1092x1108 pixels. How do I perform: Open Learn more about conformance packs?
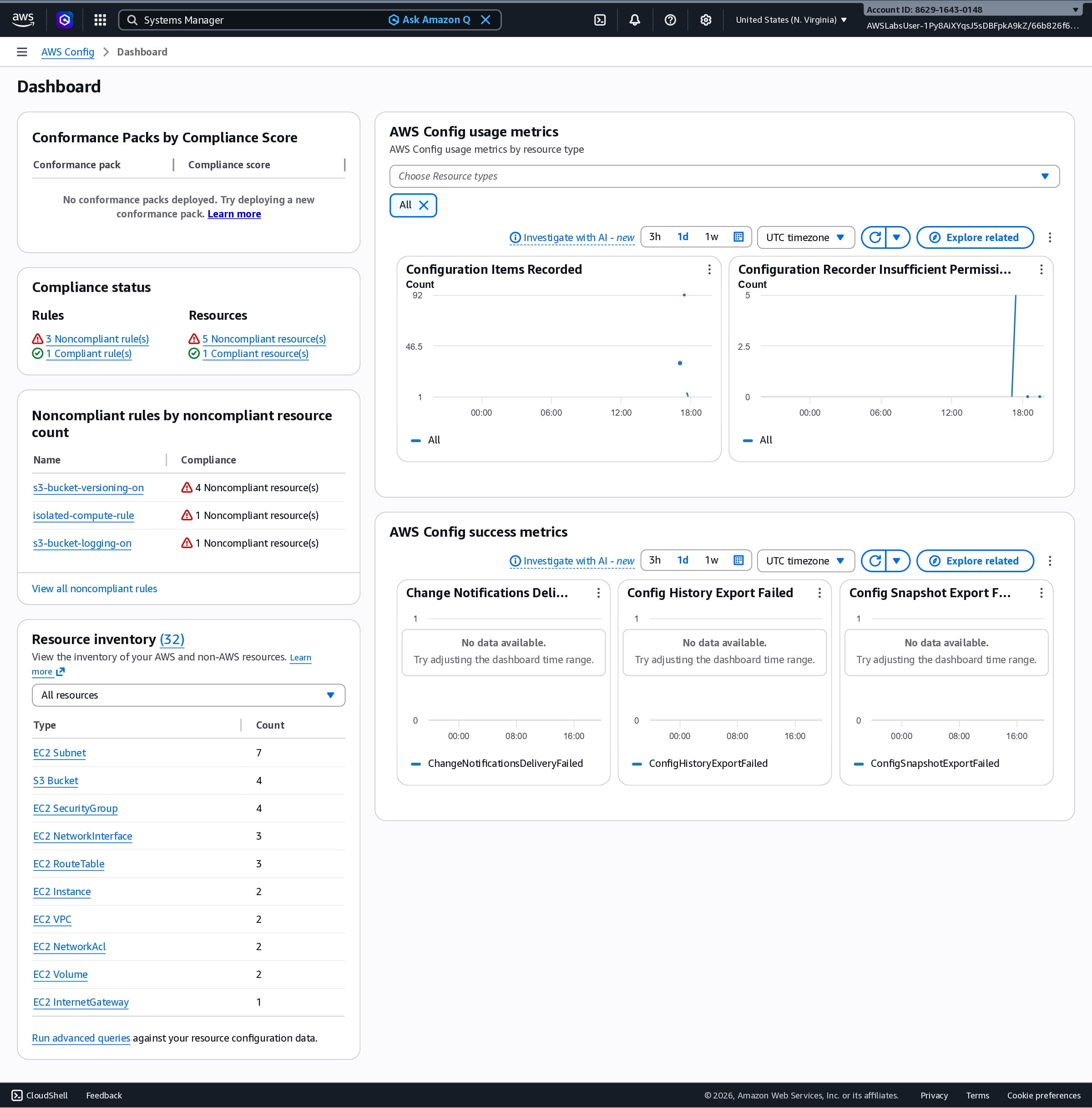pos(234,214)
